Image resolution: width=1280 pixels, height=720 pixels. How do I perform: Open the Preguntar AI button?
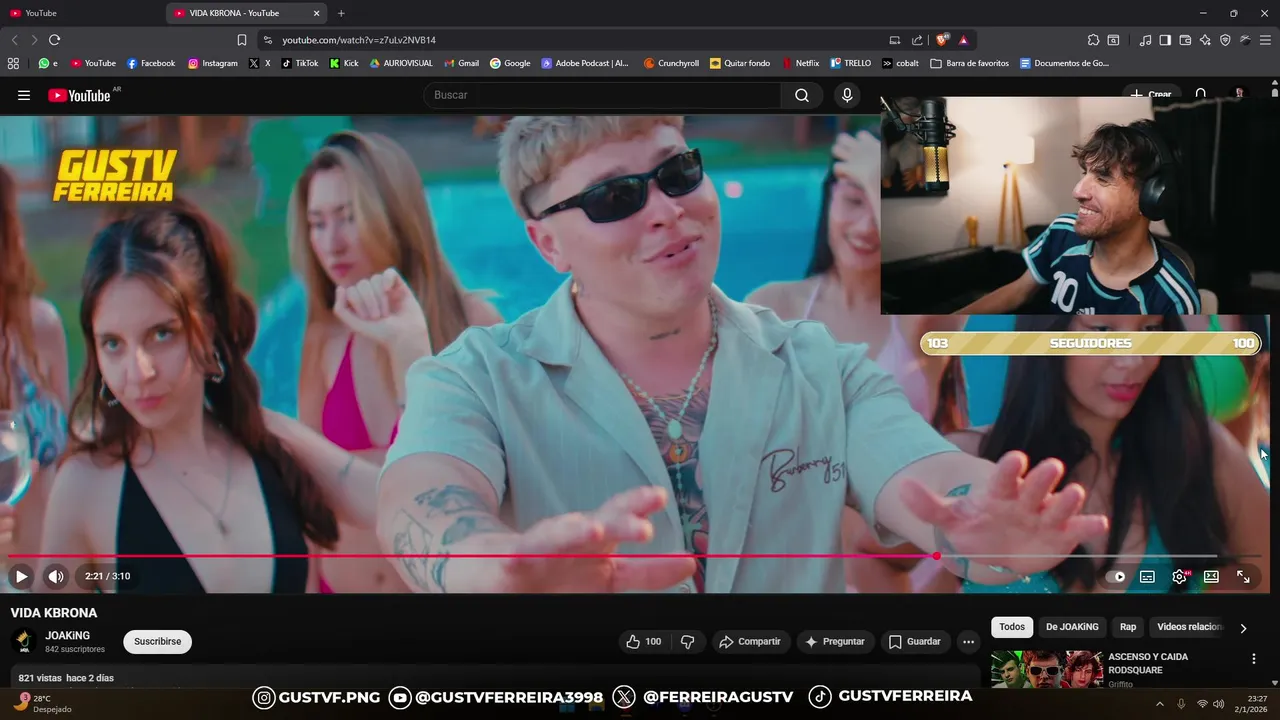(x=835, y=642)
